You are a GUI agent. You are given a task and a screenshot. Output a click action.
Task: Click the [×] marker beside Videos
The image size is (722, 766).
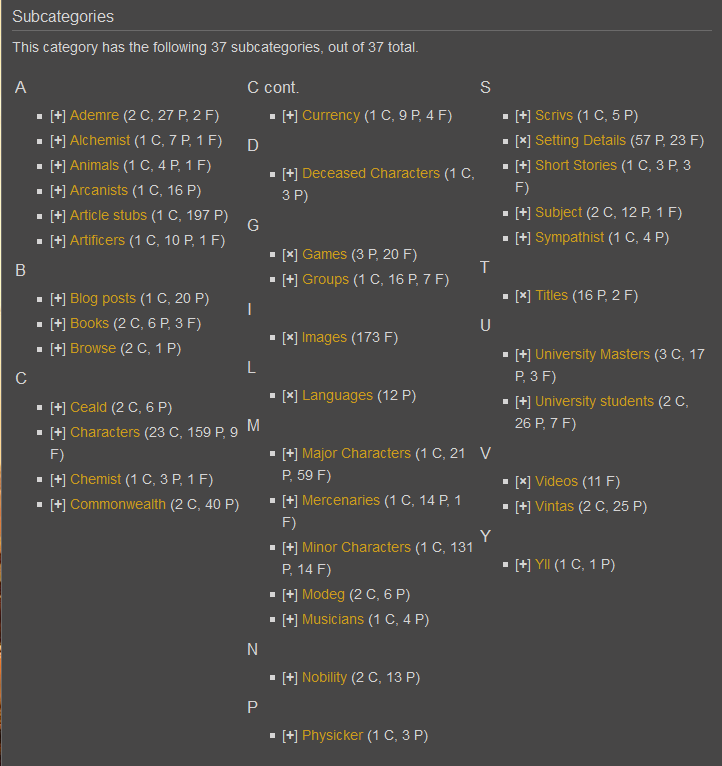[x=522, y=482]
